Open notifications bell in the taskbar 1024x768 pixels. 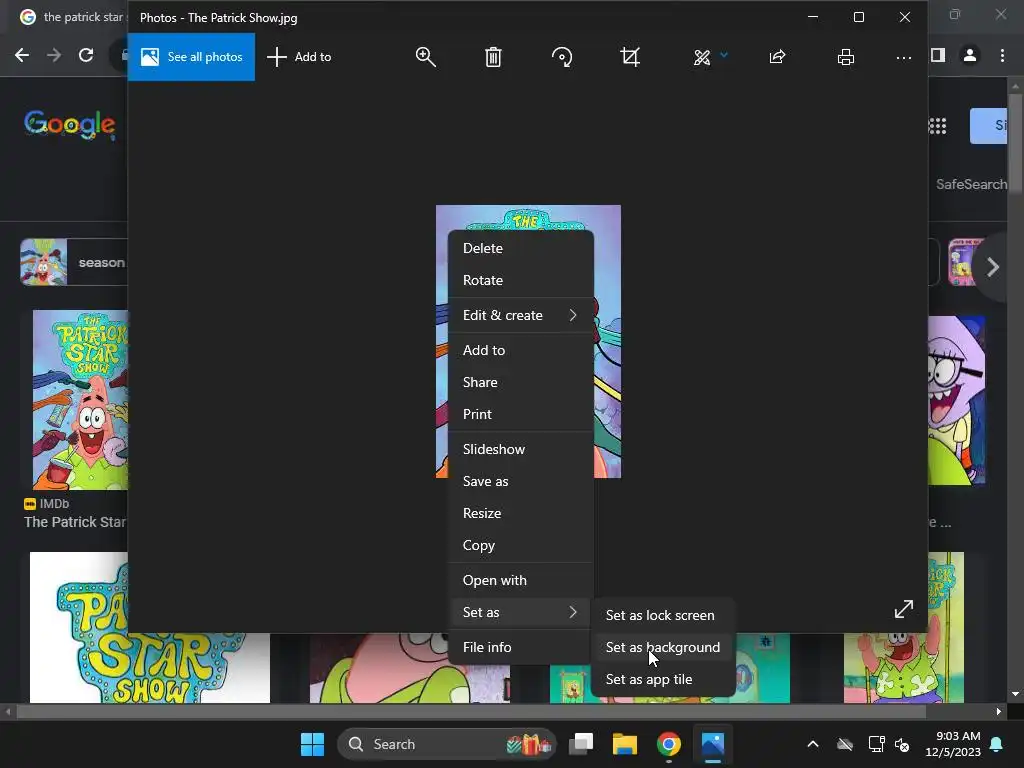point(997,744)
